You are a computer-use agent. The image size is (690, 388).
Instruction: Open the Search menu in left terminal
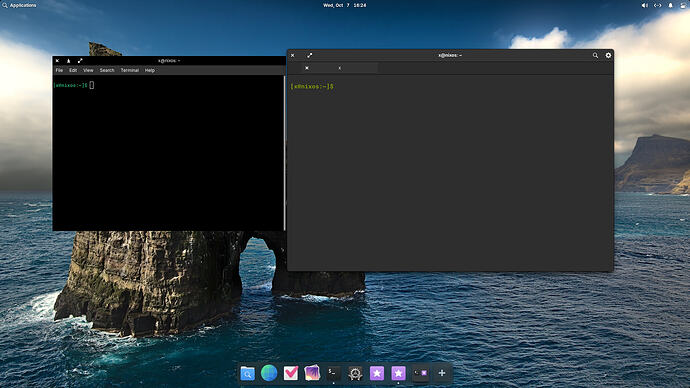coord(107,70)
